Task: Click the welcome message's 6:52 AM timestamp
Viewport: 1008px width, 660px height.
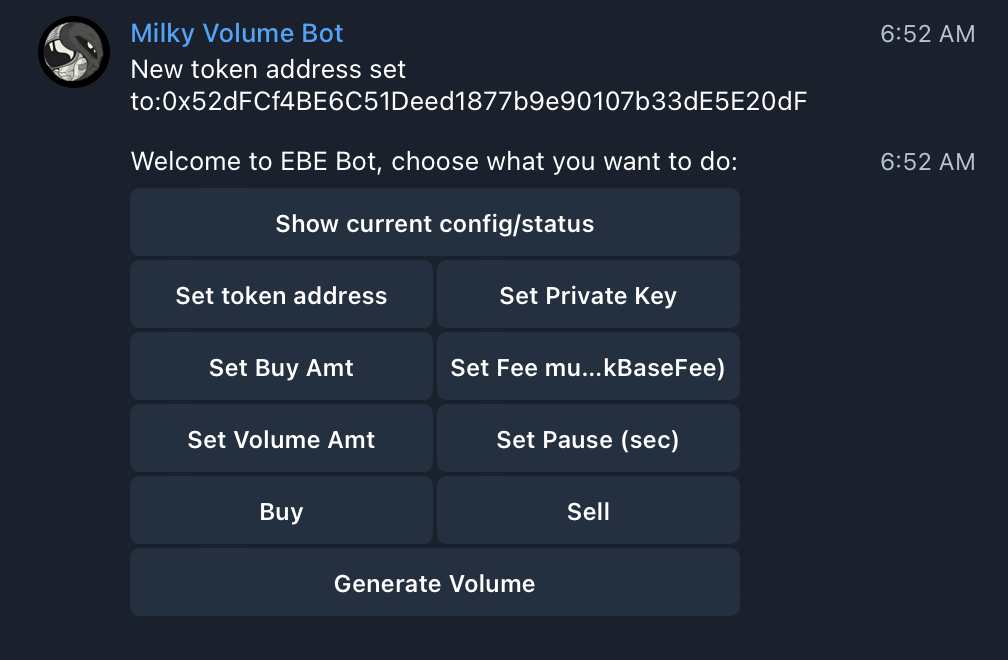Action: pos(927,162)
